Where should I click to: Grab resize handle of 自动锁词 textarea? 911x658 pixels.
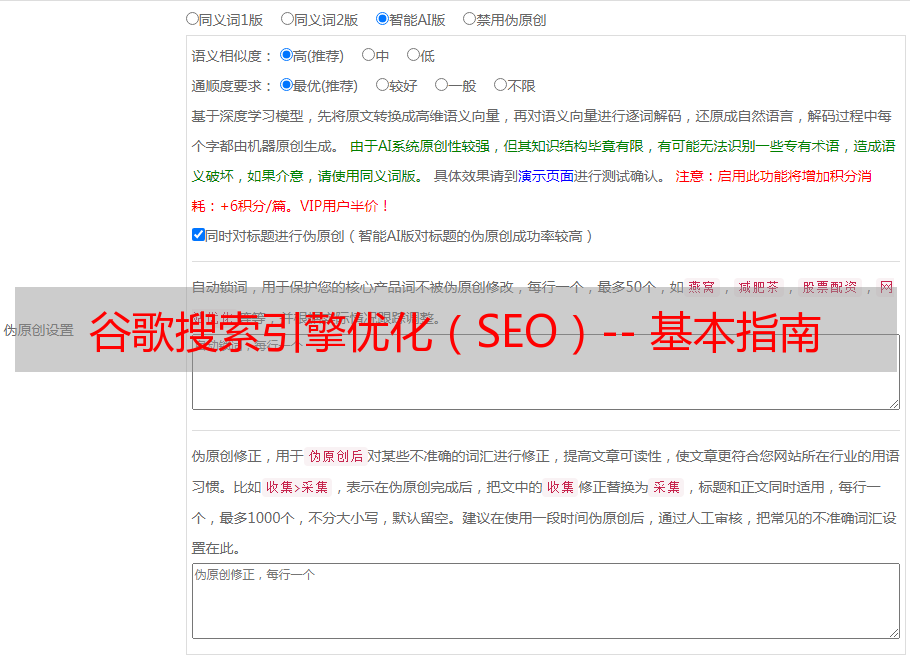(x=894, y=404)
